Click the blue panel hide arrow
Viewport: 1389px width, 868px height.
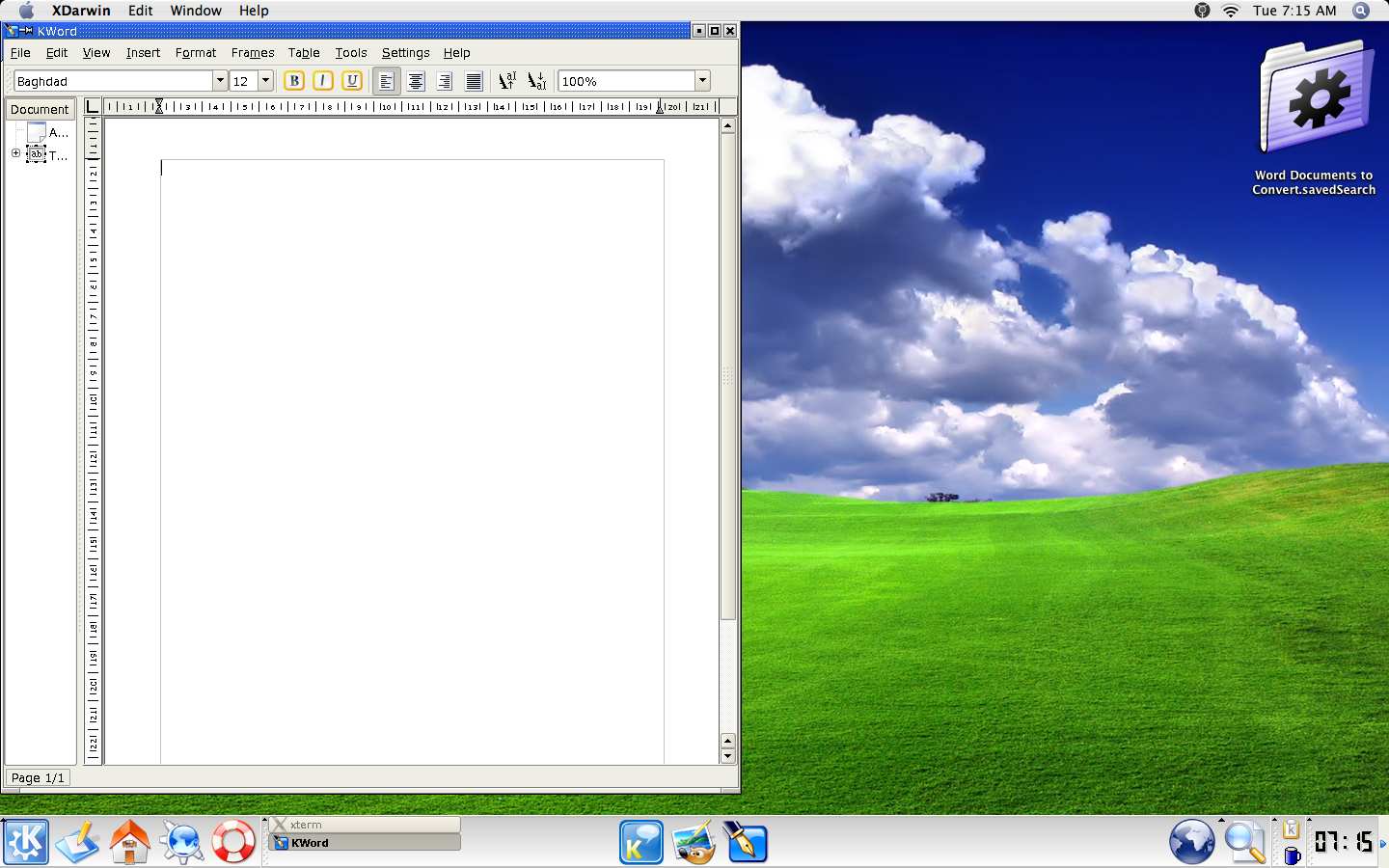(x=1383, y=844)
